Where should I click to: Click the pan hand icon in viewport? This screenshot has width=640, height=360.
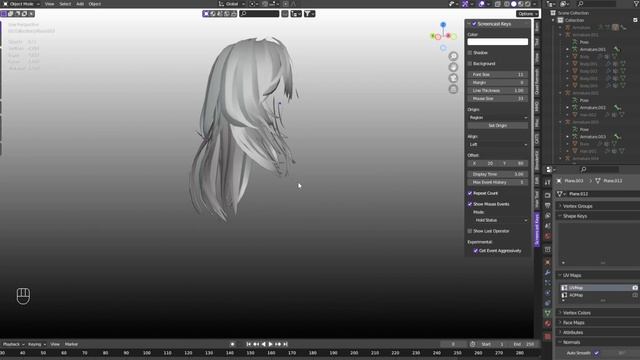coord(453,67)
